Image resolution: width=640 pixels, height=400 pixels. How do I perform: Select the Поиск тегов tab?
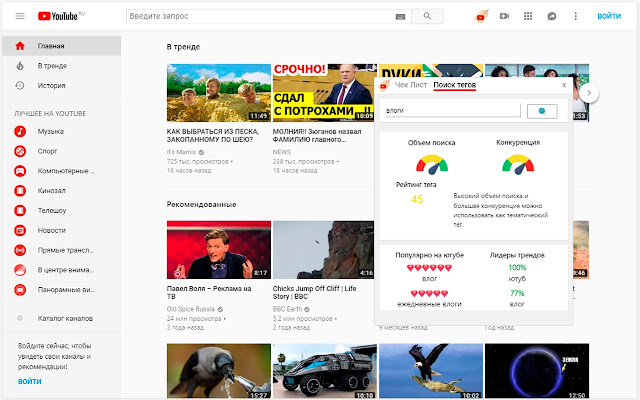[x=454, y=85]
